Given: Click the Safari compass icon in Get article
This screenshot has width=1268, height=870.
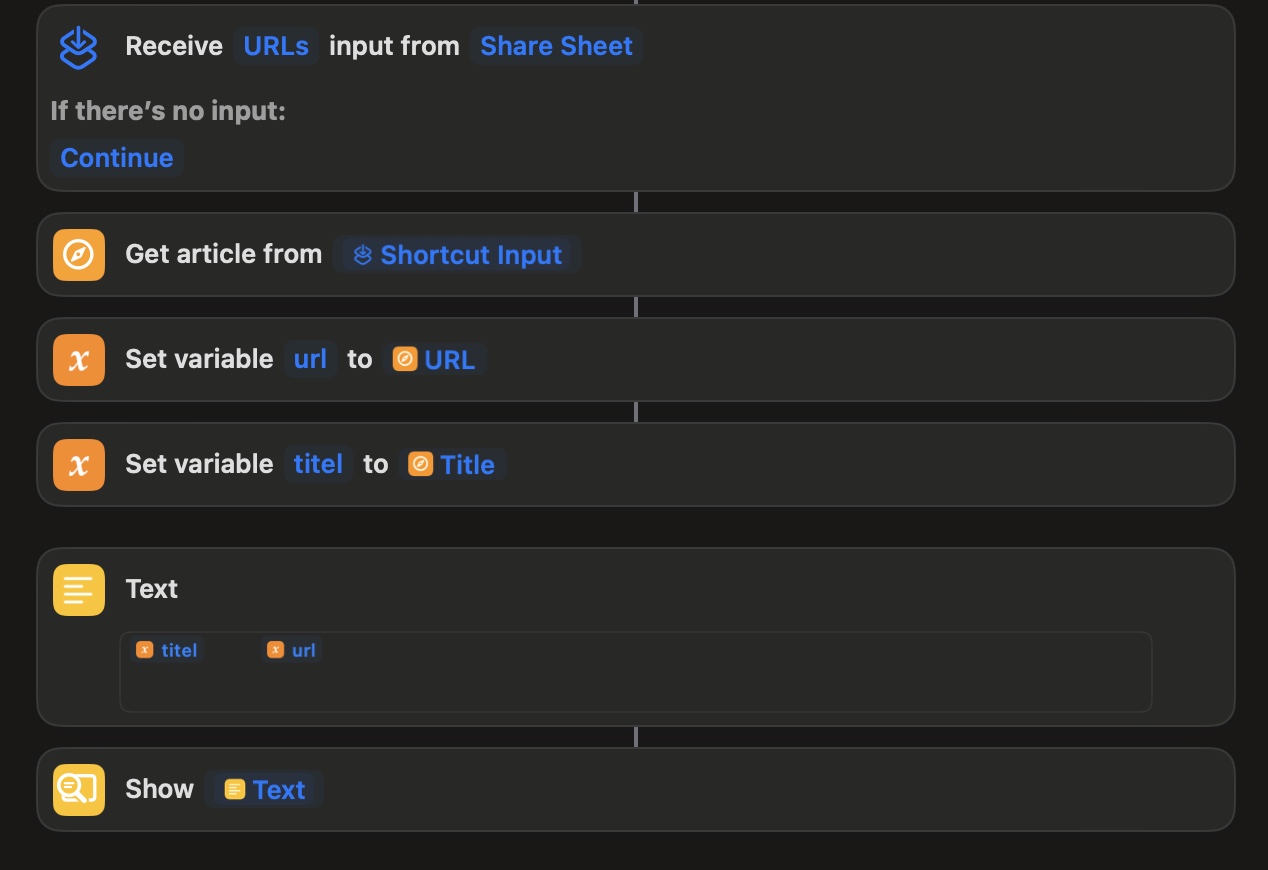Looking at the screenshot, I should click(x=78, y=255).
